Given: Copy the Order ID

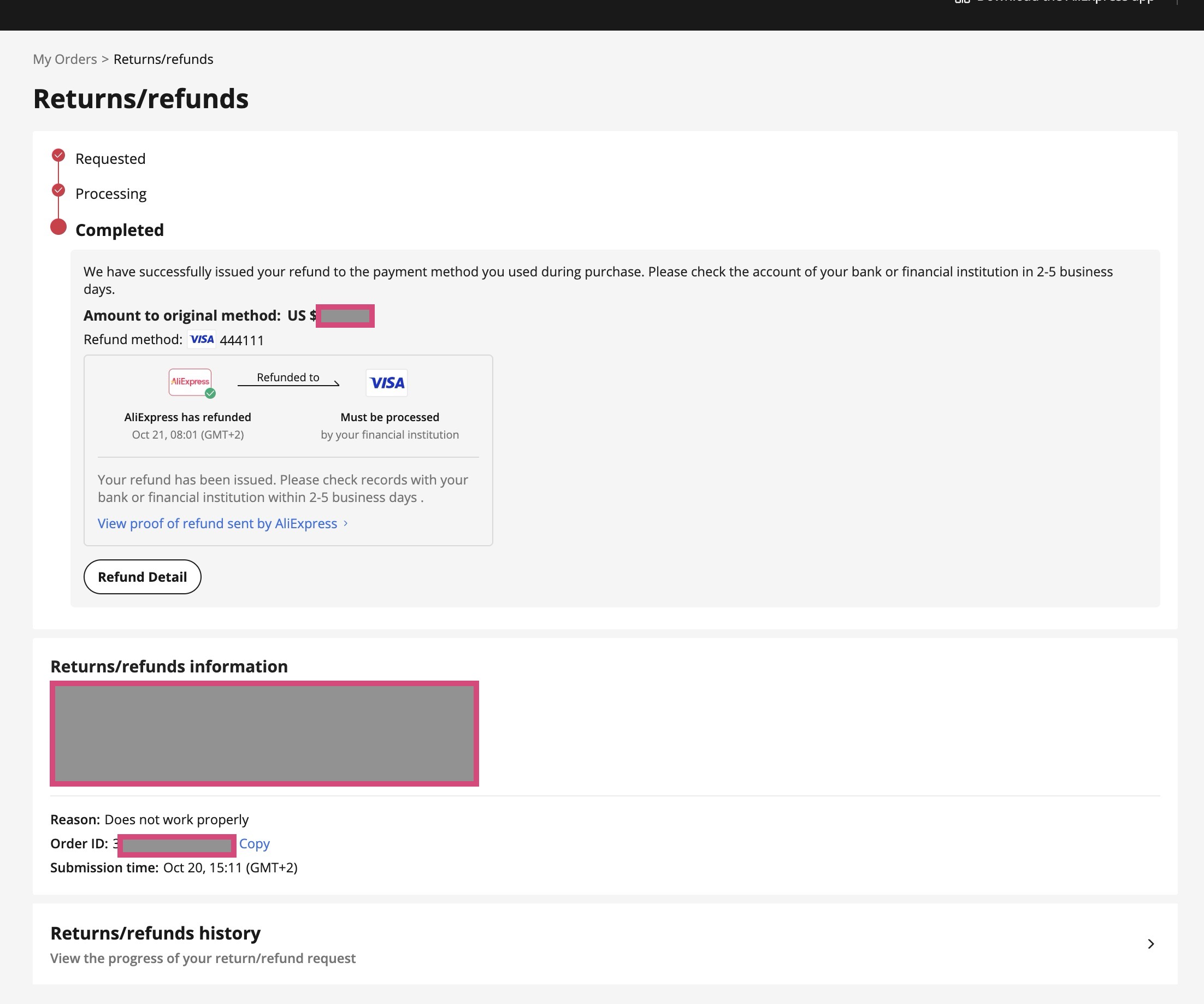Looking at the screenshot, I should click(x=255, y=844).
